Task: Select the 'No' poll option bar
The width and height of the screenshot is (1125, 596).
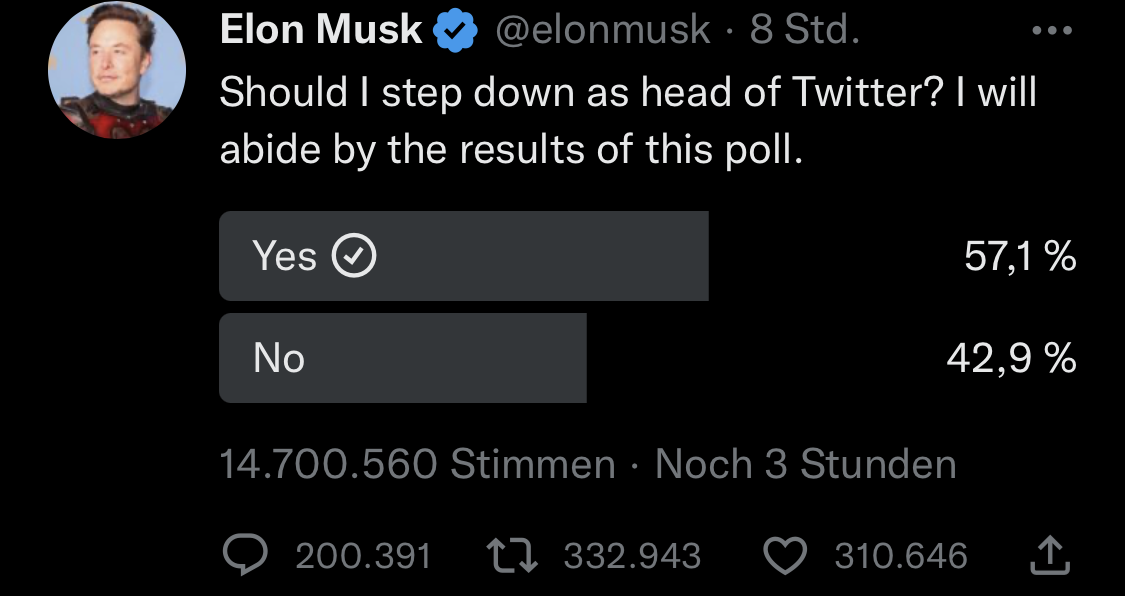Action: [402, 358]
